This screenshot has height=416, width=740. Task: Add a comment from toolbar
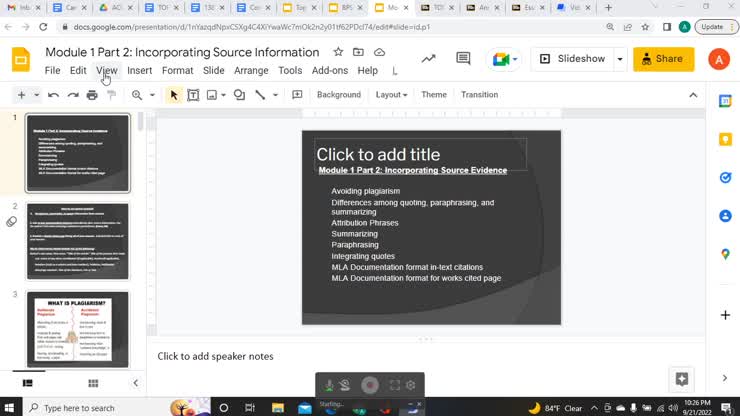[x=297, y=95]
